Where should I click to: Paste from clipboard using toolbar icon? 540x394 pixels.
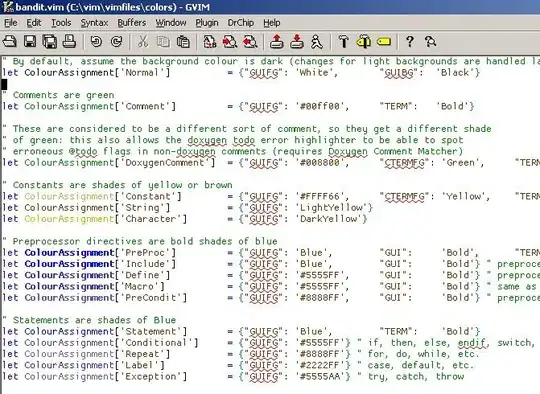tap(183, 42)
